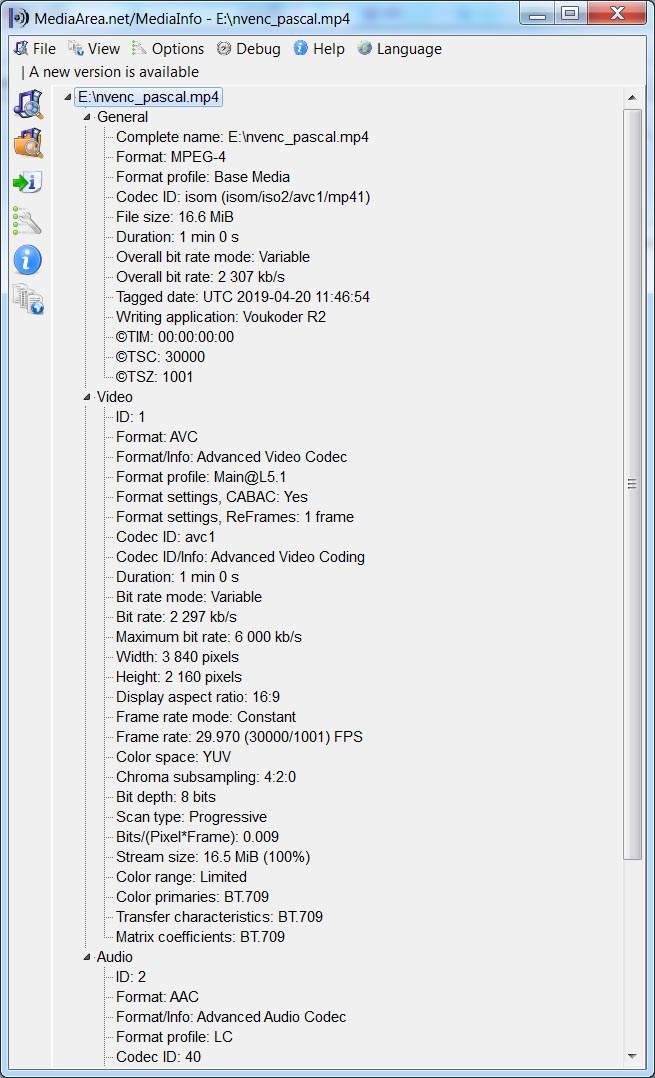655x1078 pixels.
Task: Select the General tree node label
Action: pyautogui.click(x=122, y=117)
